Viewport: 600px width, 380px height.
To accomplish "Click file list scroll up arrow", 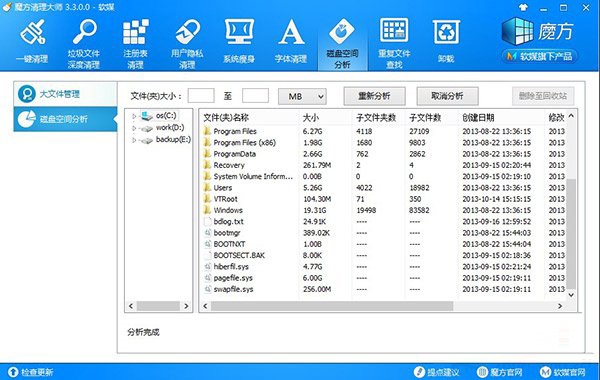I will point(571,116).
